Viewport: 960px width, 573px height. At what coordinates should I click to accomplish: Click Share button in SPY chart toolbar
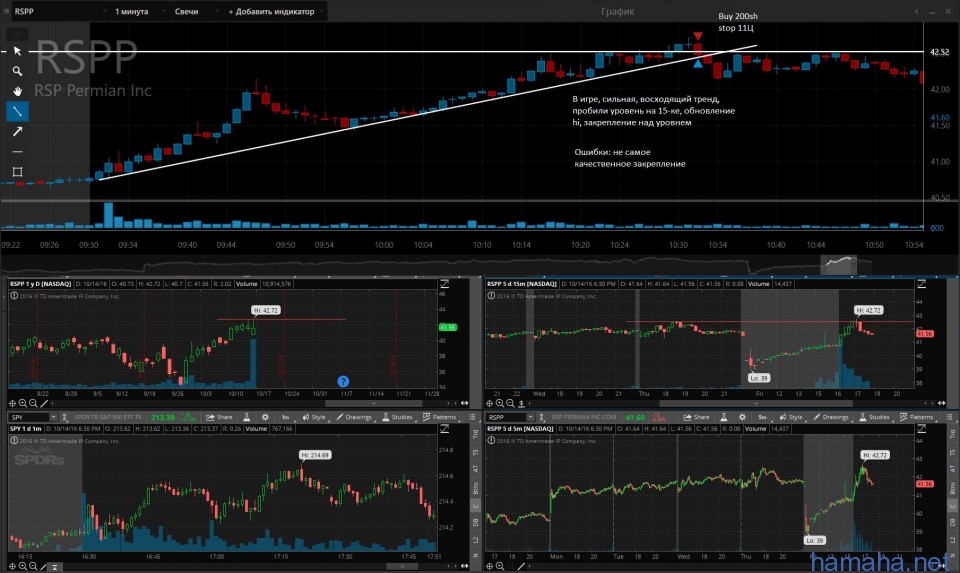tap(220, 417)
